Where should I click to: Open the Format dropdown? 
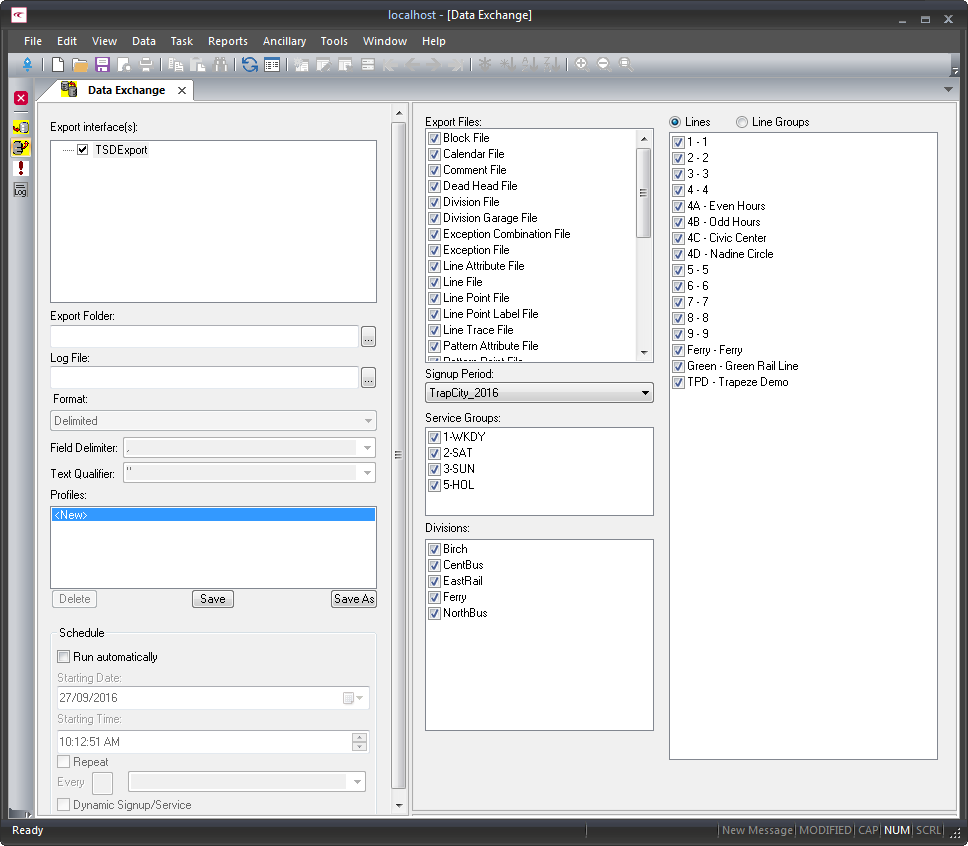click(x=369, y=420)
